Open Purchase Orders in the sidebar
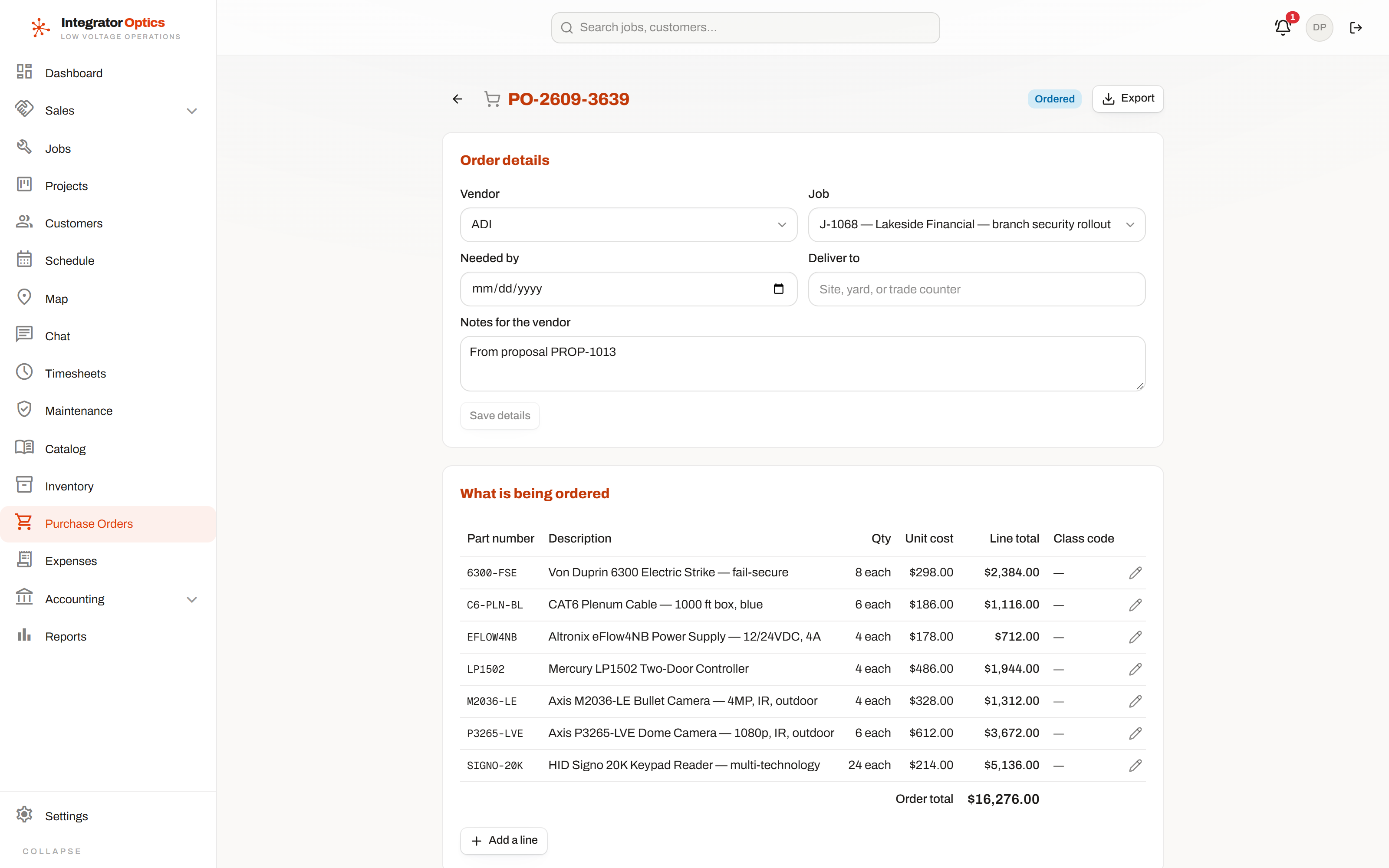This screenshot has height=868, width=1389. pos(108,523)
